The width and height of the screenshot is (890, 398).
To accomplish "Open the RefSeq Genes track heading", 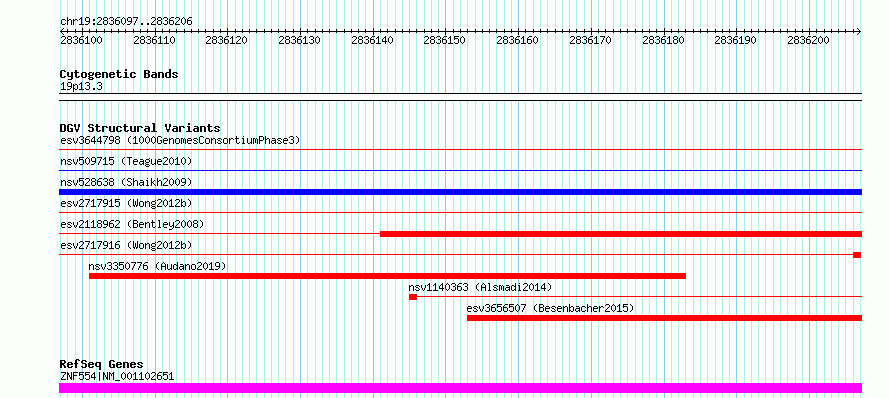I will coord(102,365).
